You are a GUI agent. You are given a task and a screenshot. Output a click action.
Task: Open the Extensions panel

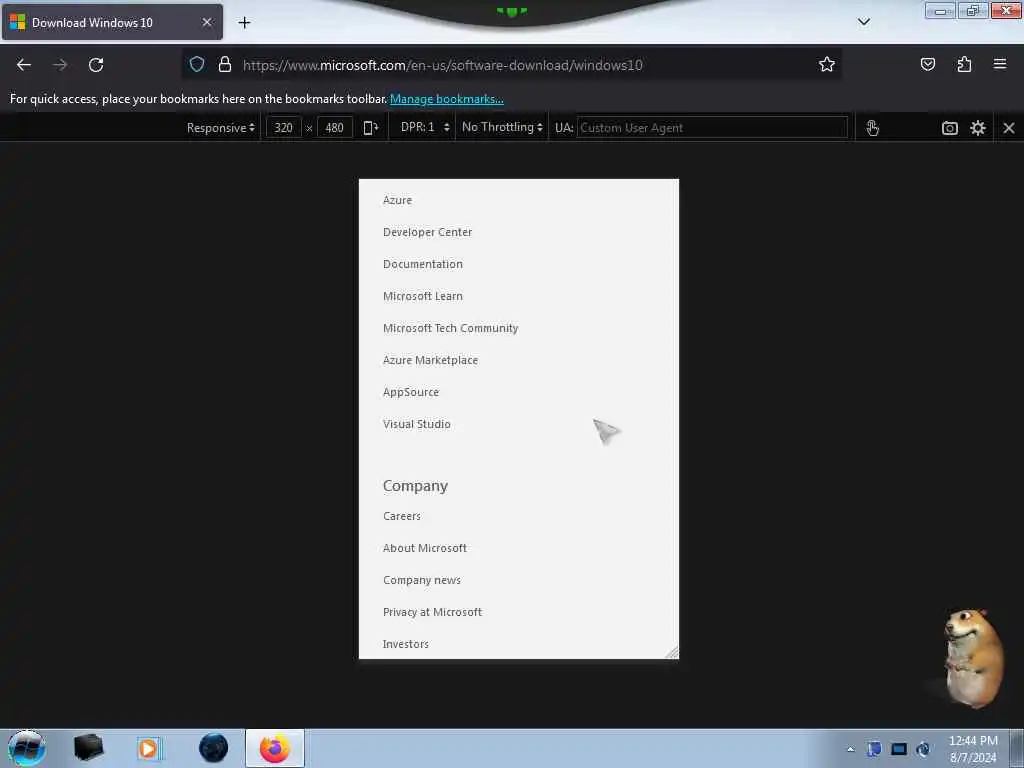(964, 64)
